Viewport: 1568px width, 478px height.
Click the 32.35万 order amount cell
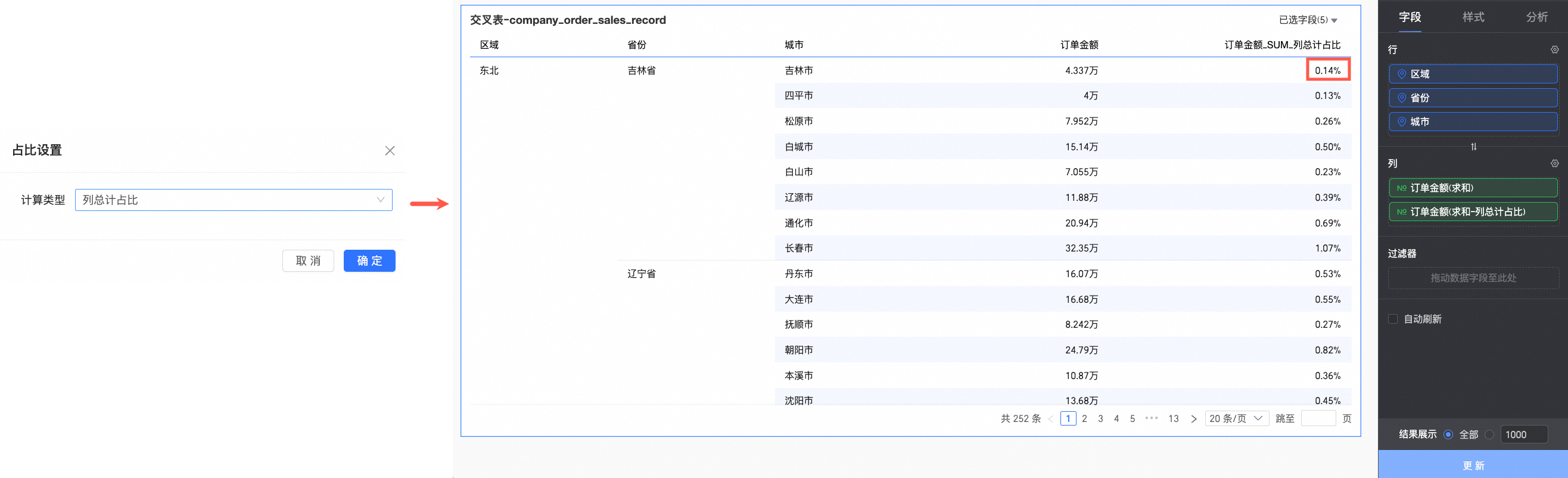click(x=1081, y=249)
